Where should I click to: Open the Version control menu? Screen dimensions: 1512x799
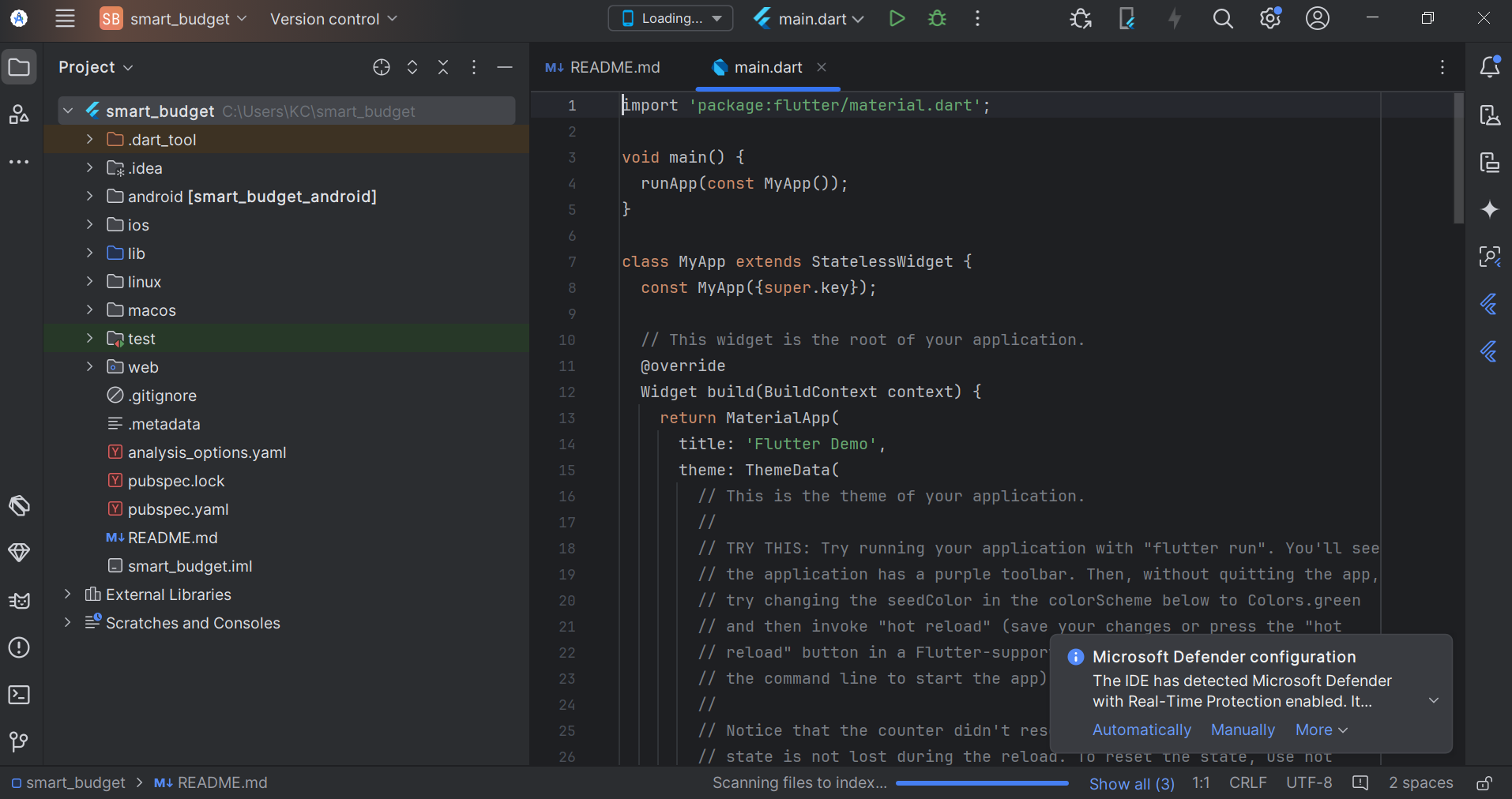pos(333,19)
